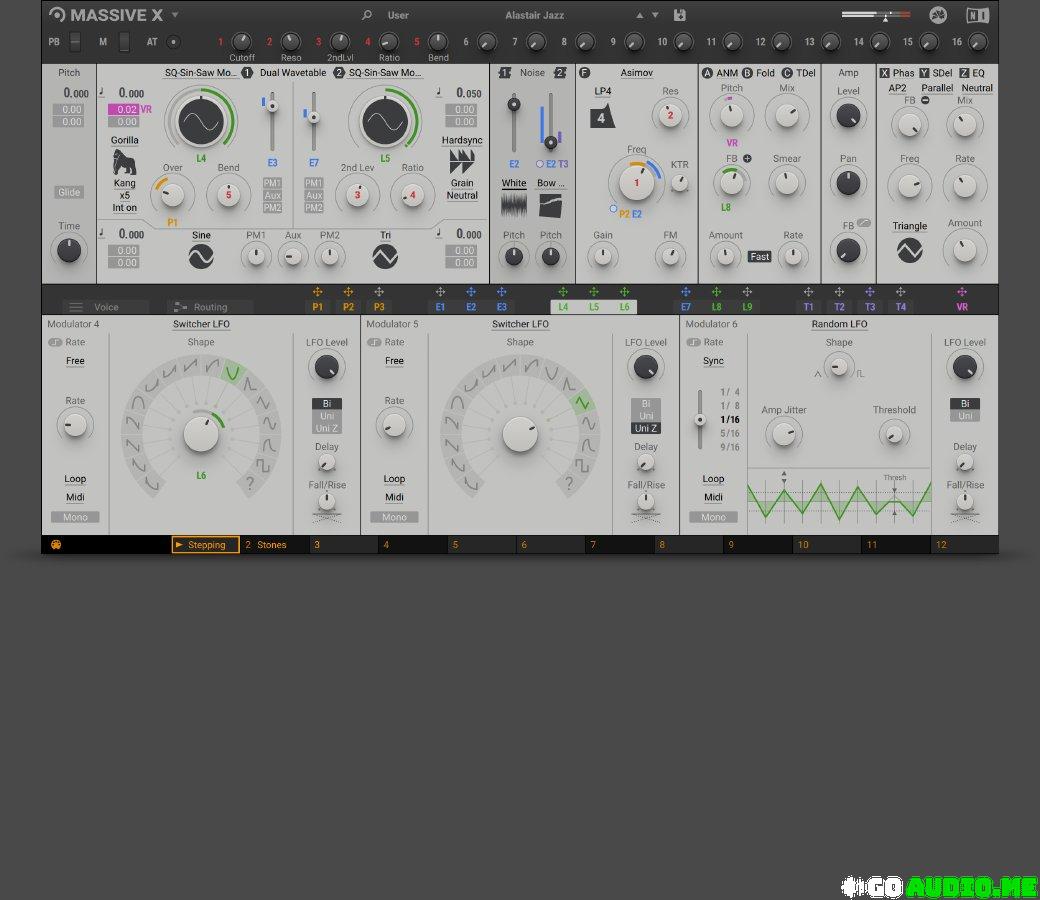Select Bi polarity in Modulator 4
This screenshot has height=900, width=1040.
327,403
